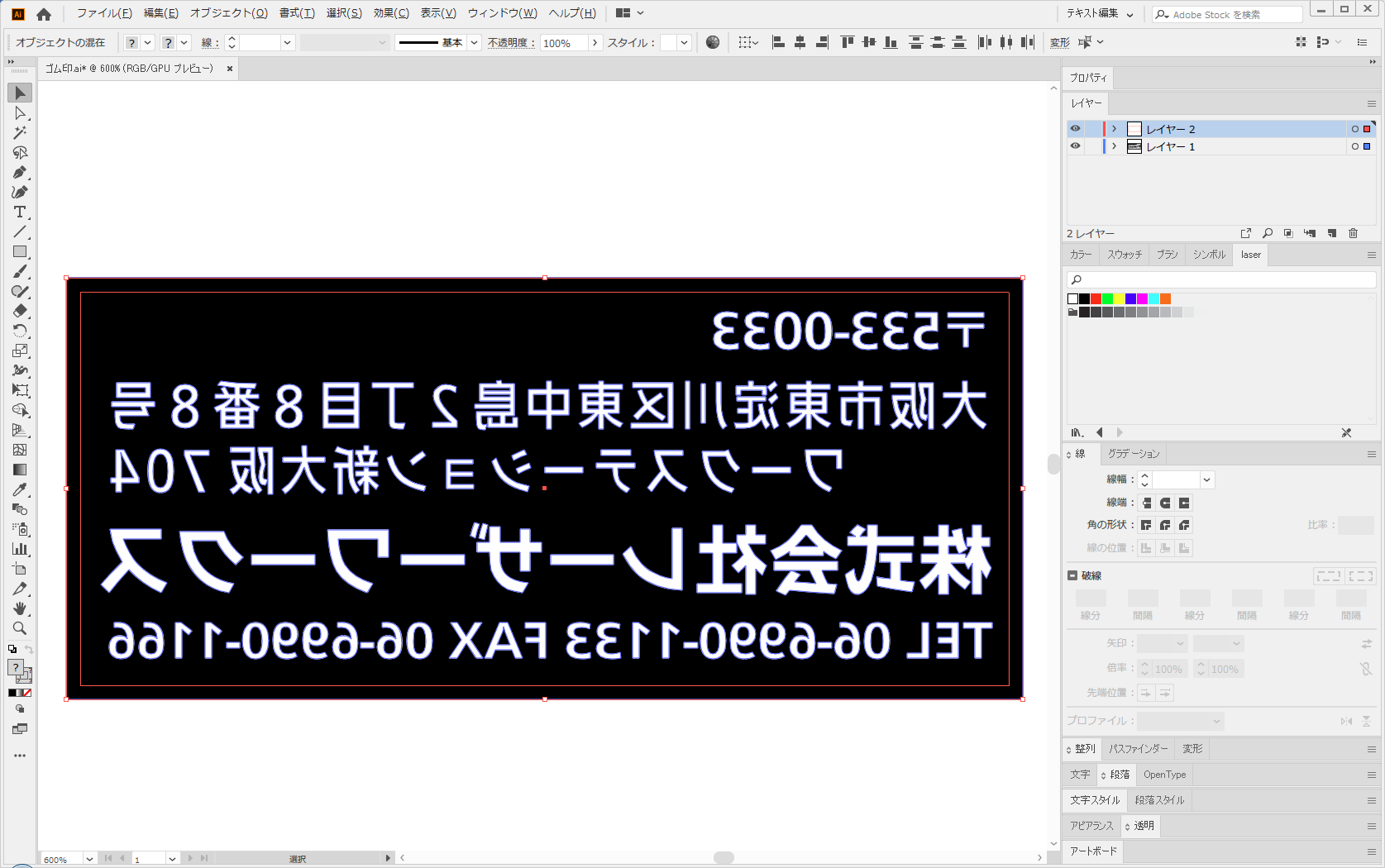Screen dimensions: 1385x868
Task: Click the Eyedropper tool
Action: 20,489
